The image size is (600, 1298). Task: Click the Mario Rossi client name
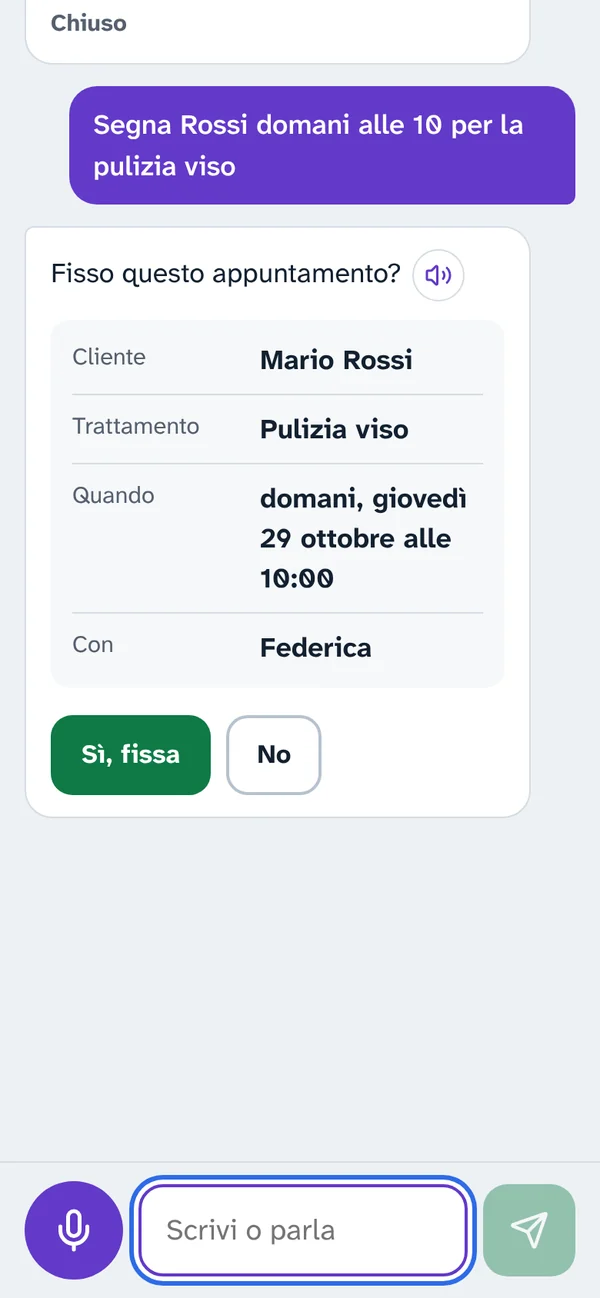pyautogui.click(x=336, y=360)
